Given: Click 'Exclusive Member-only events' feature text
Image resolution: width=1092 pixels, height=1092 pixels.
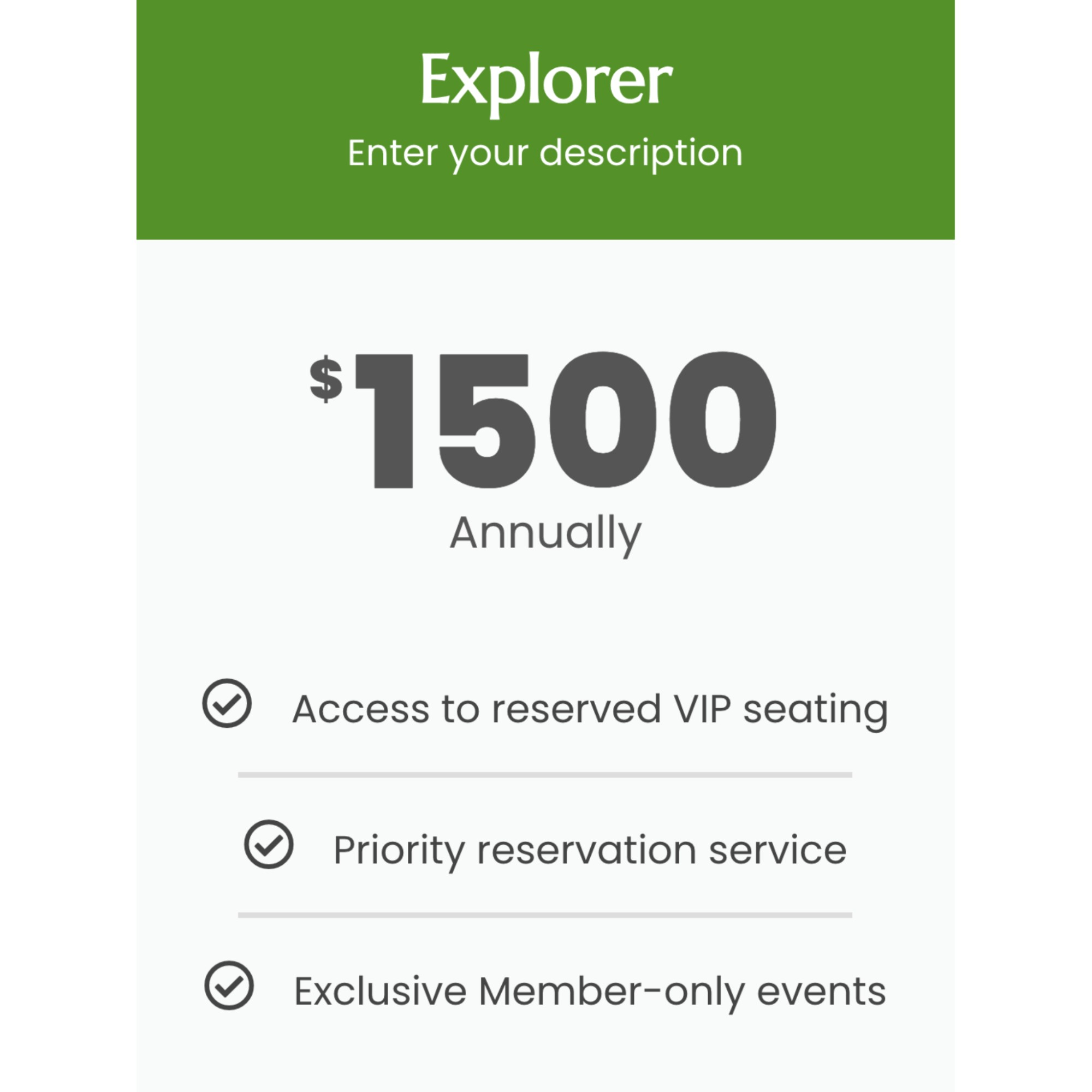Looking at the screenshot, I should click(590, 991).
